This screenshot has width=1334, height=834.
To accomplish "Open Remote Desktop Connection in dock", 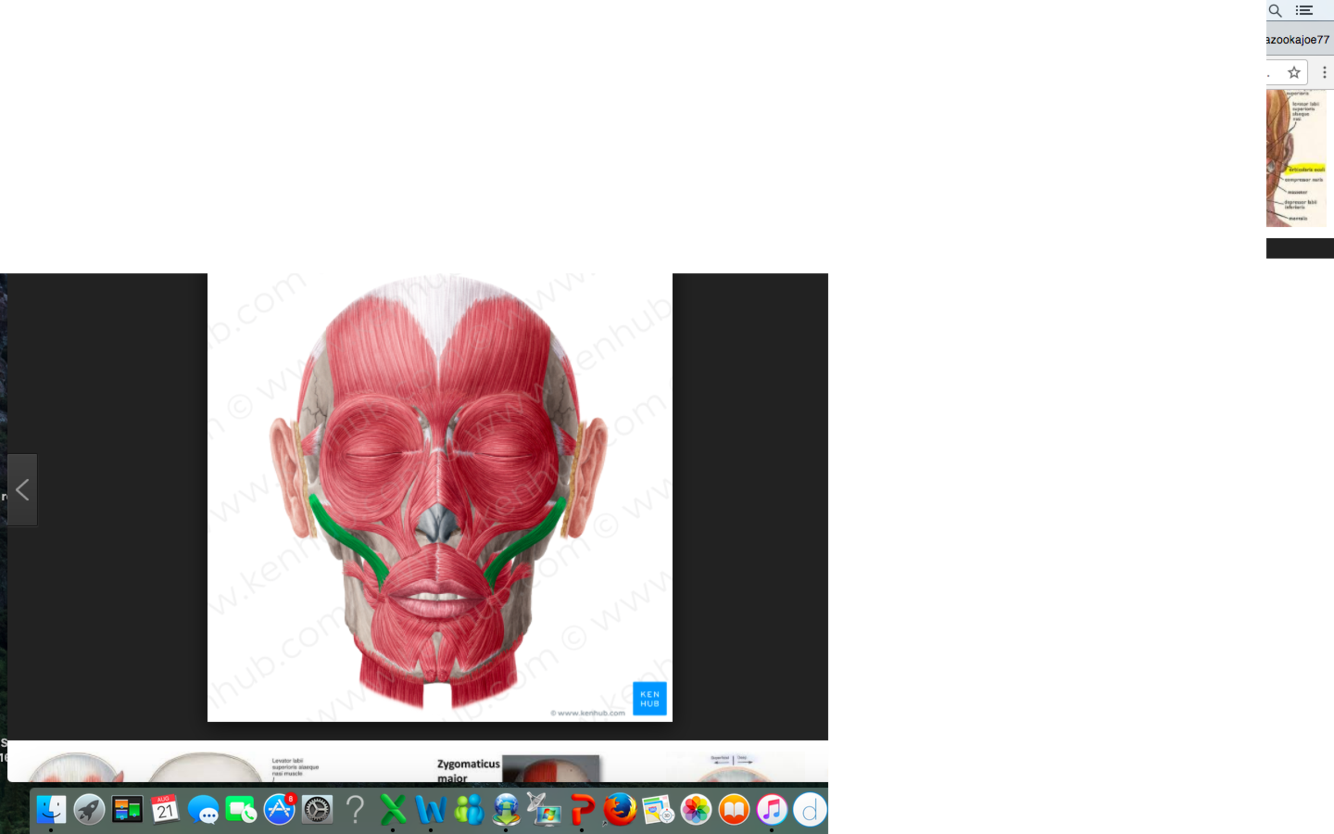I will coord(544,809).
